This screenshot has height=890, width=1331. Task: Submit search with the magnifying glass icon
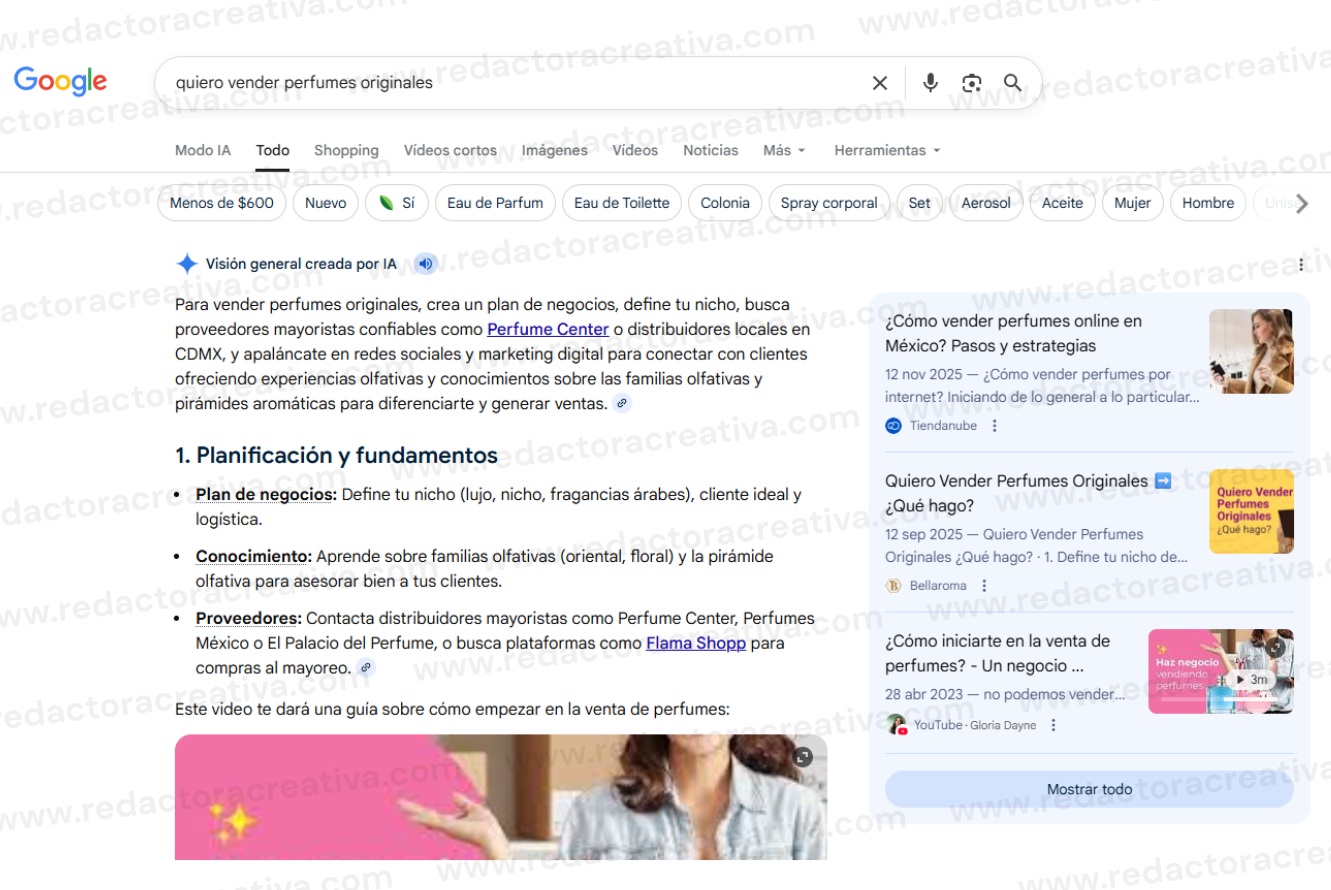(1013, 83)
